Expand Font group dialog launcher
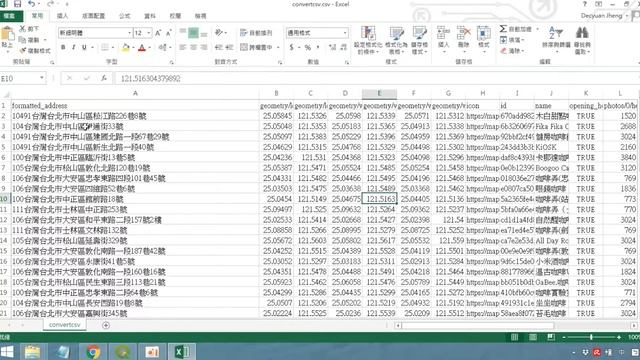640x360 pixels. (171, 62)
